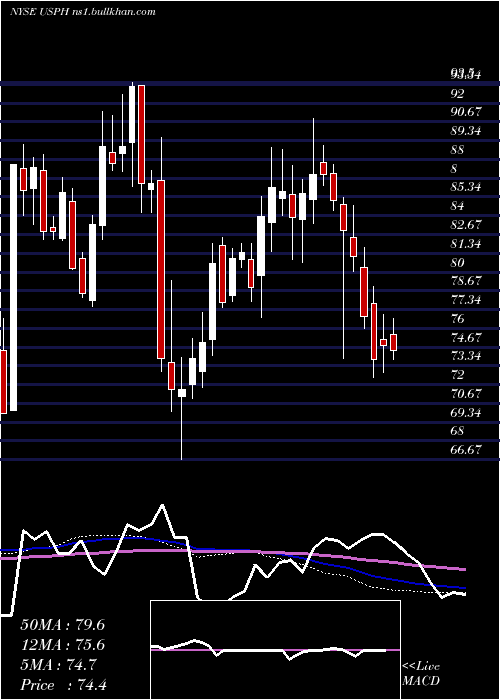Viewport: 500px width, 700px height.
Task: Click the Price : 74.4 readout
Action: 63,685
